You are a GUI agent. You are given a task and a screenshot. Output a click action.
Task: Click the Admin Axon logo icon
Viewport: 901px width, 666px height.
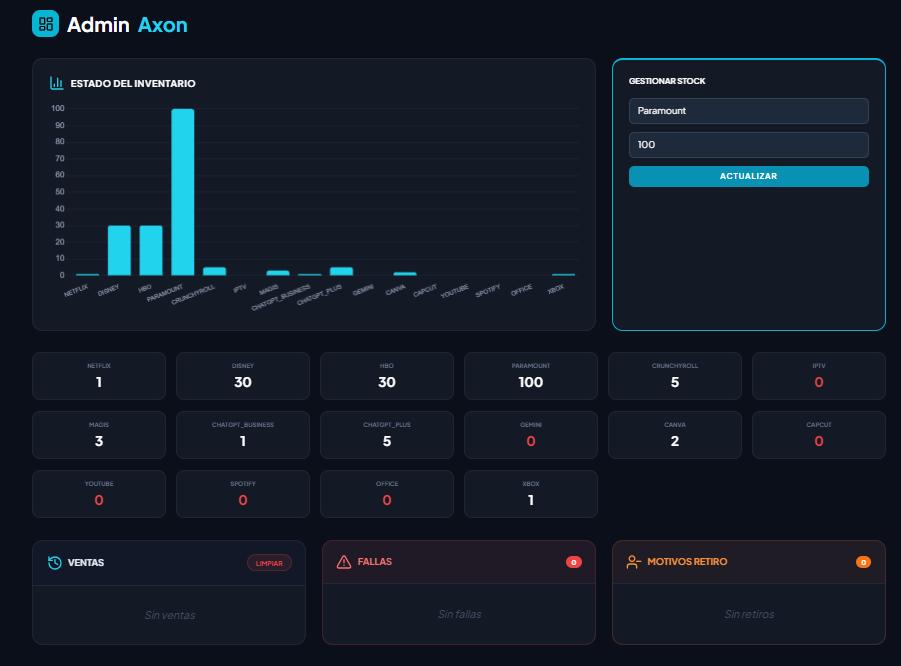click(x=45, y=24)
